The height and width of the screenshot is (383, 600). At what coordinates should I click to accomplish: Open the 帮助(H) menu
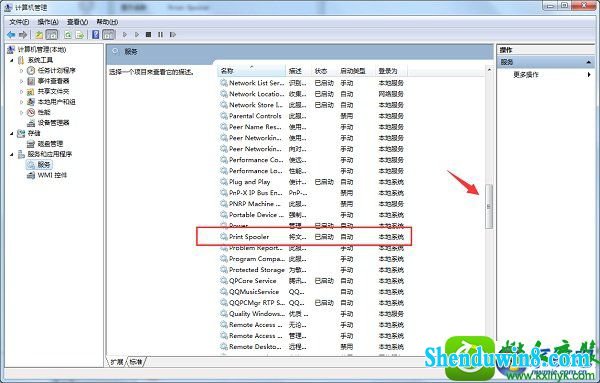[x=107, y=22]
